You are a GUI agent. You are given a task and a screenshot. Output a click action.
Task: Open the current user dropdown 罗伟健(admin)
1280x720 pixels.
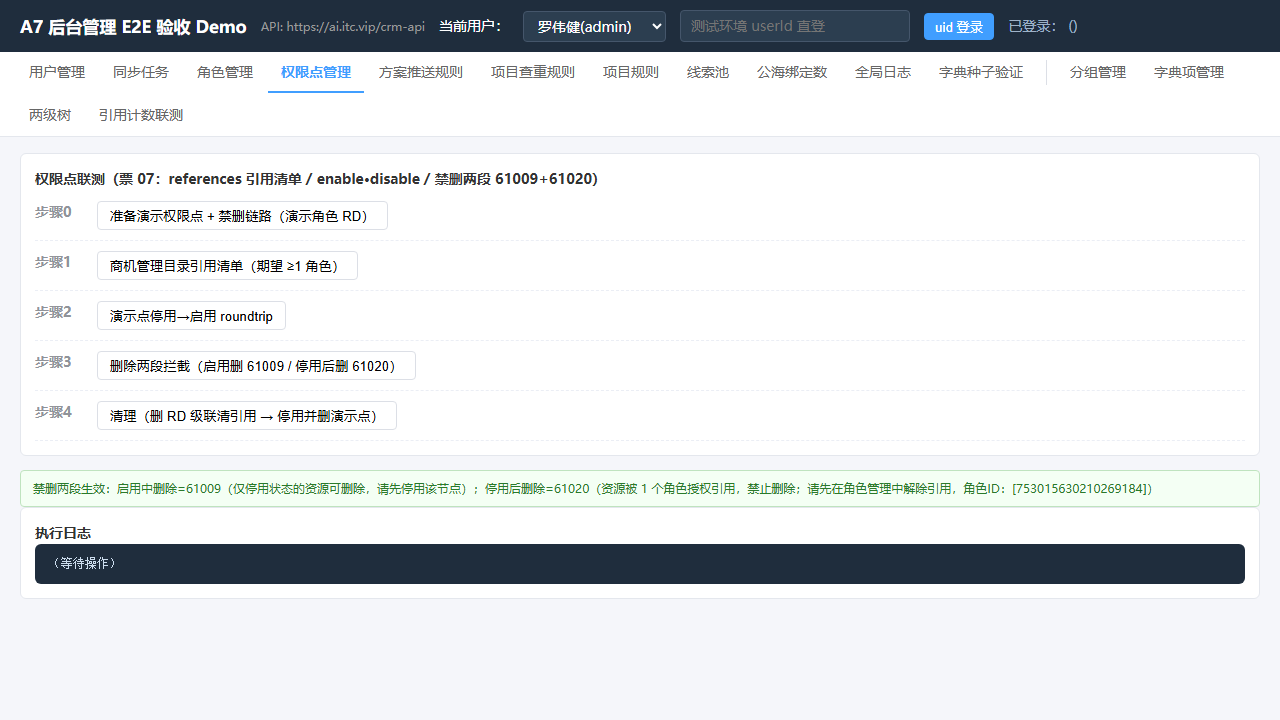(594, 26)
